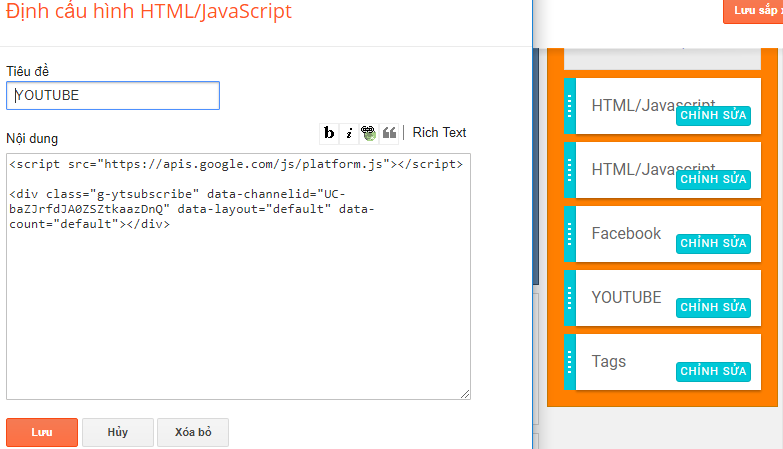The height and width of the screenshot is (449, 783).
Task: Apply bold formatting in content toolbar
Action: point(329,133)
